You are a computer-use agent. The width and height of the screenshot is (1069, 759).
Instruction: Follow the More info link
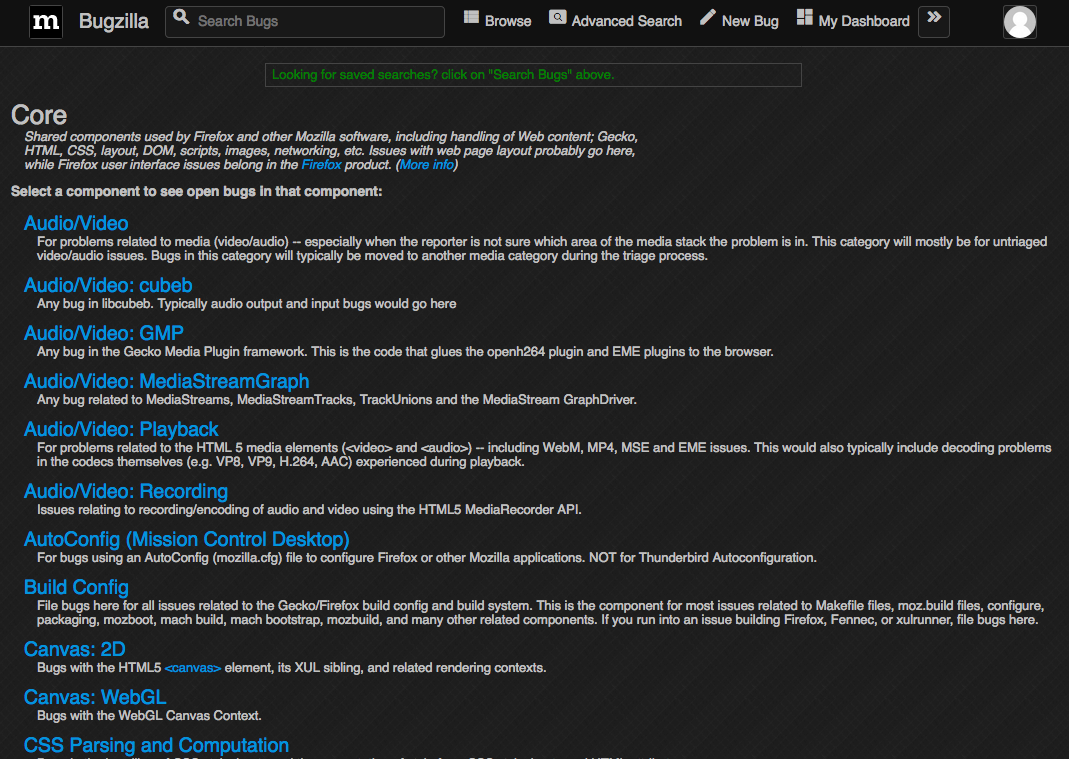click(427, 164)
